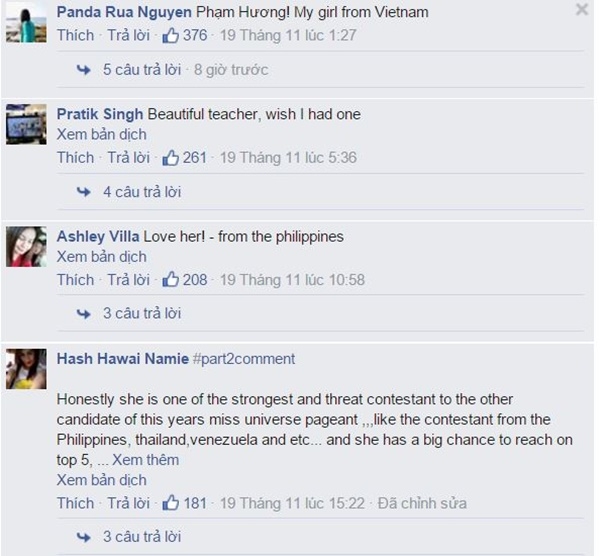Expand 3 câu trả lời under Hash Hawai Namie
This screenshot has height=556, width=600.
pos(142,536)
